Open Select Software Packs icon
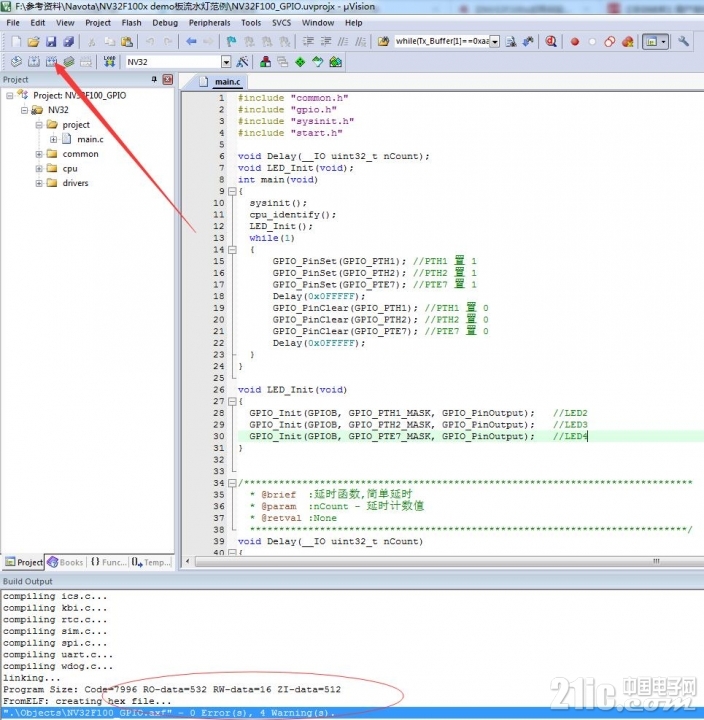 point(318,62)
